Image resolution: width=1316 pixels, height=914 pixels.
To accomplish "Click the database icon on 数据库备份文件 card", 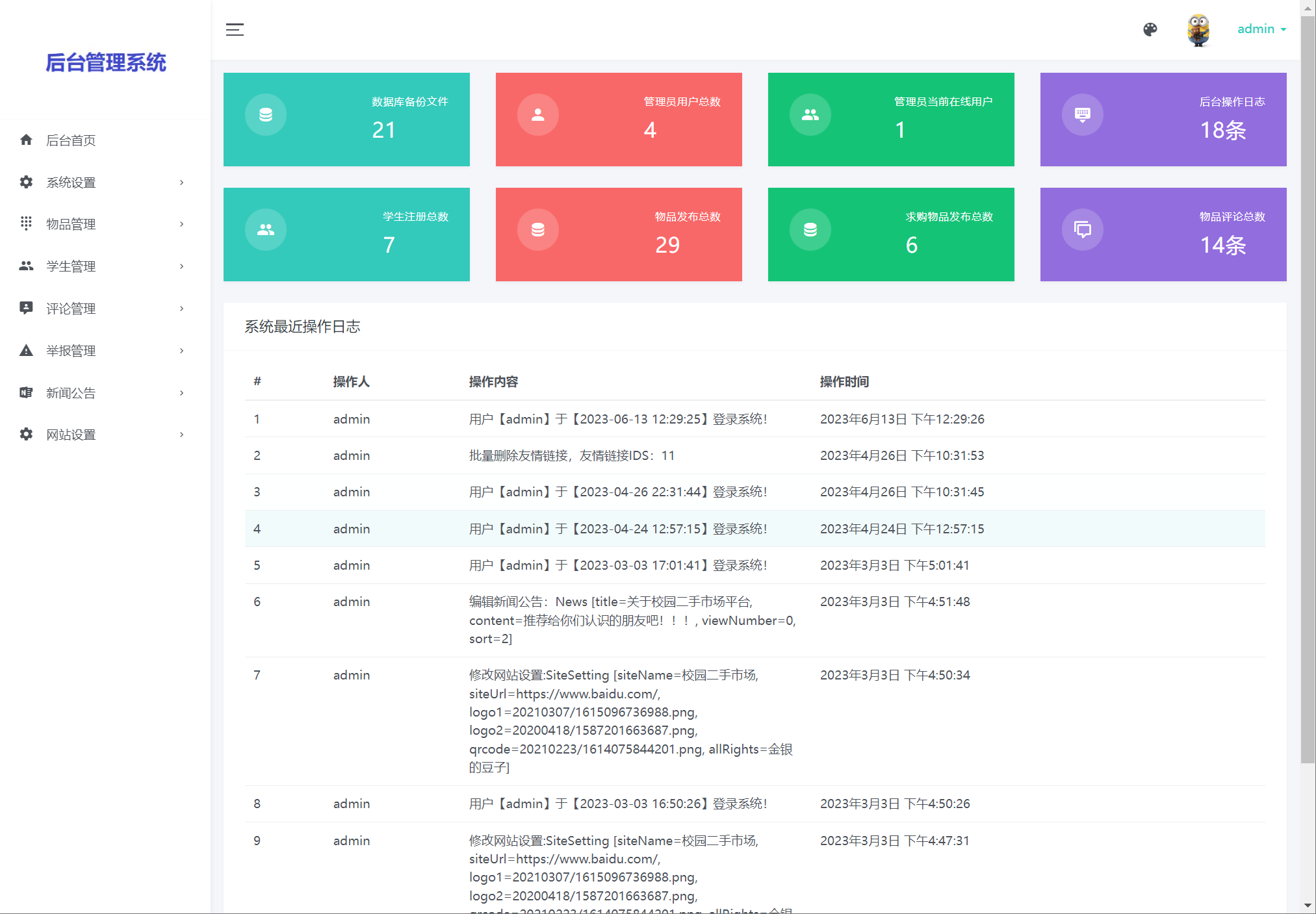I will (265, 115).
